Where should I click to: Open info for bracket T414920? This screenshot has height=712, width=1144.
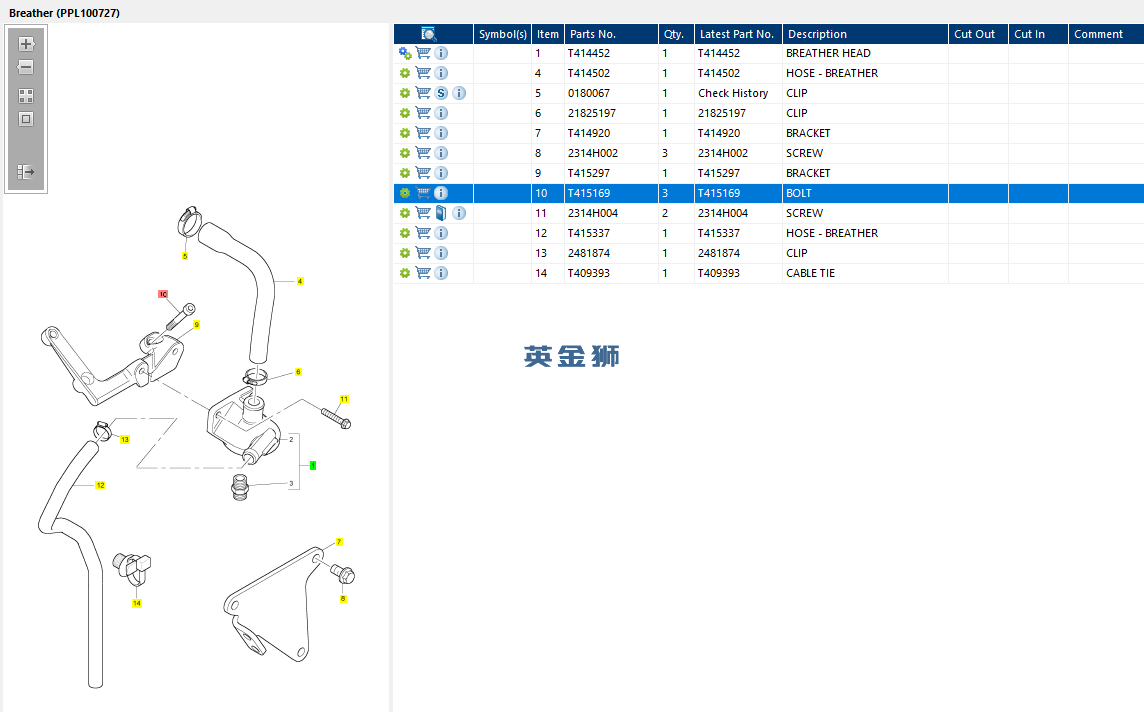pyautogui.click(x=441, y=134)
